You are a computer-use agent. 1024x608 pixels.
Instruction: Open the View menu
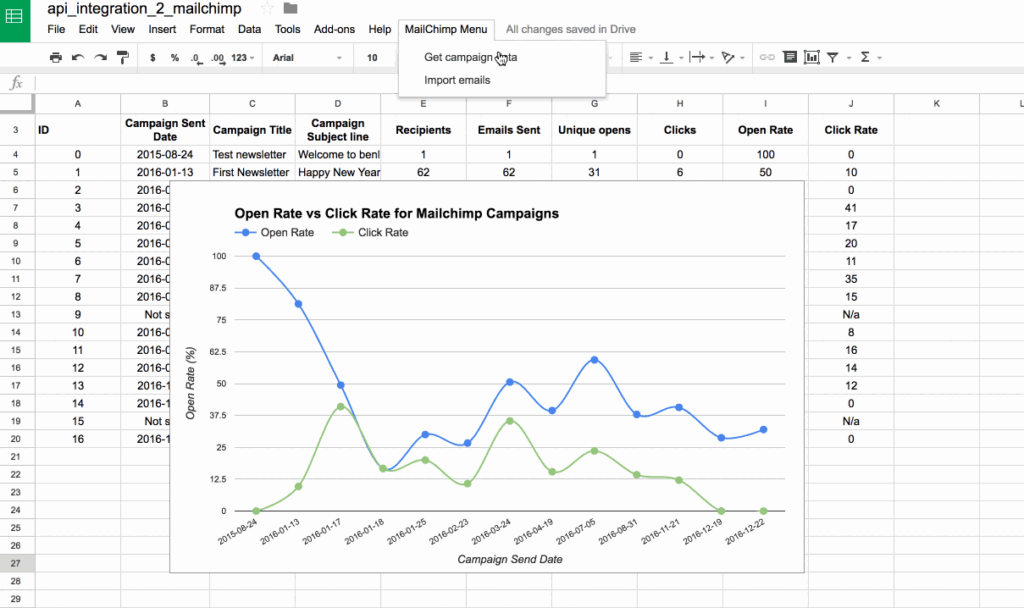click(123, 29)
